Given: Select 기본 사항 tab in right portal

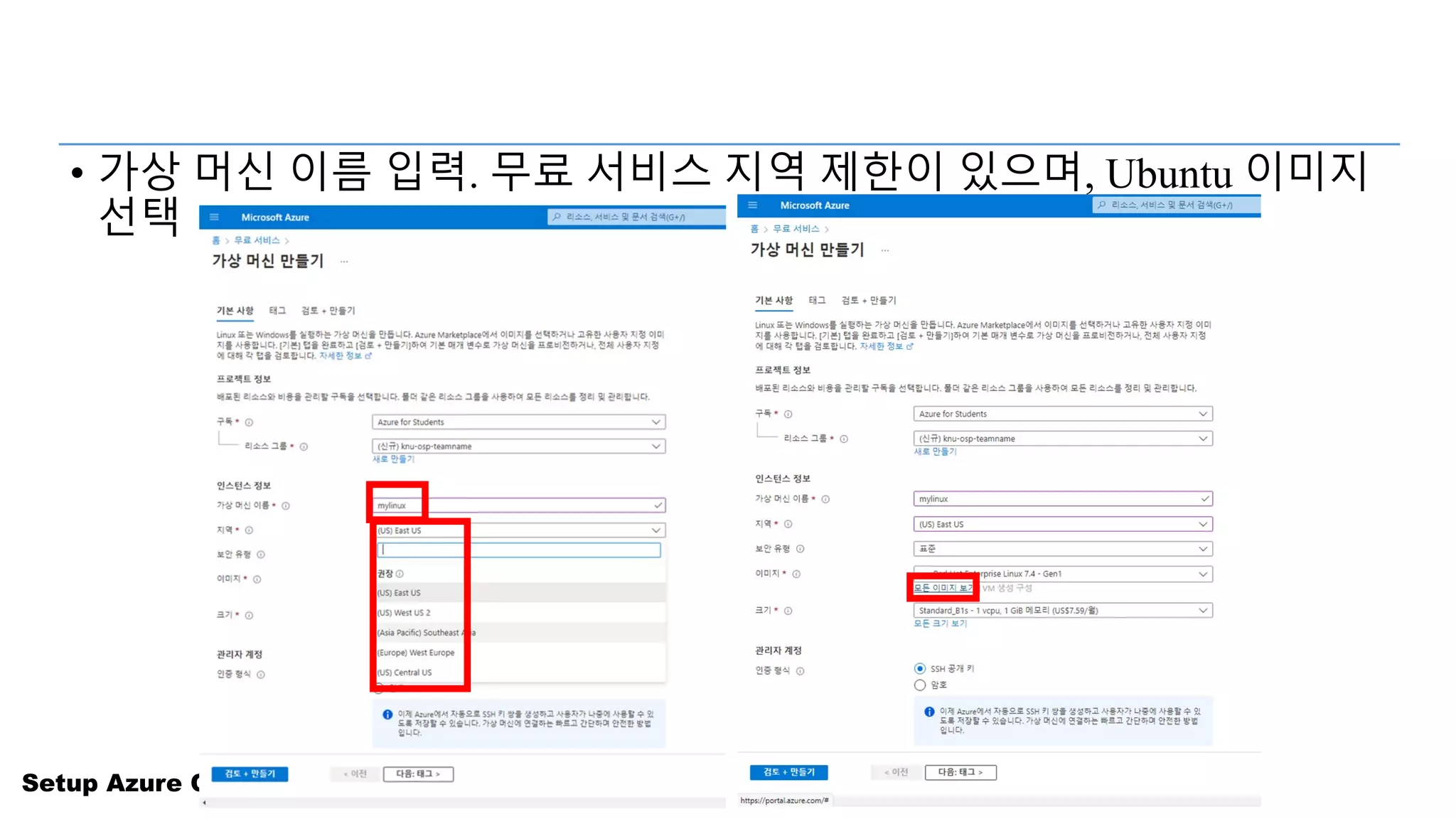Looking at the screenshot, I should [773, 300].
